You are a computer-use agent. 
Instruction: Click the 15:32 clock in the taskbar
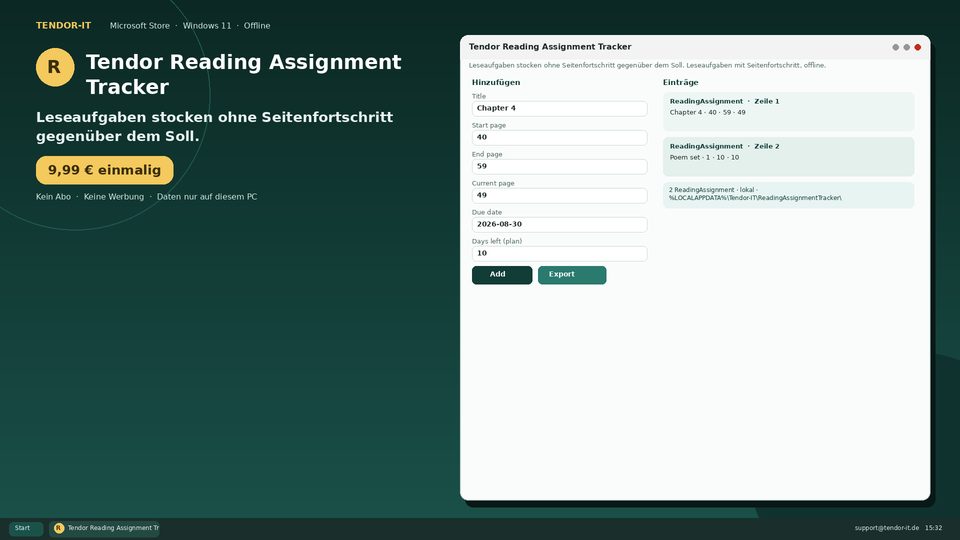[x=933, y=528]
